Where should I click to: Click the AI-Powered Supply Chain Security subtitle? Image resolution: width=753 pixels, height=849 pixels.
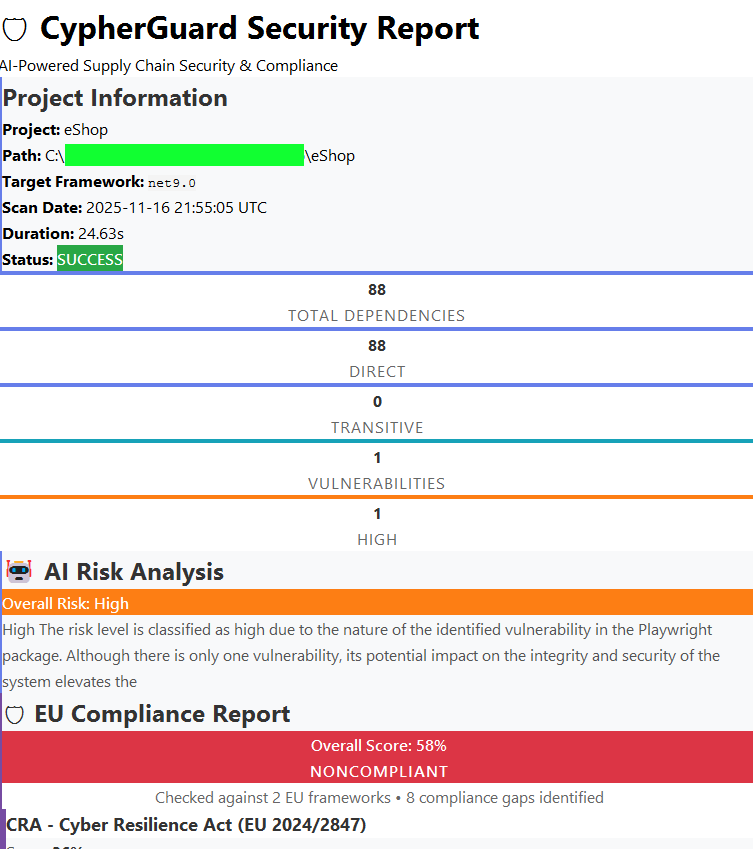click(x=169, y=66)
